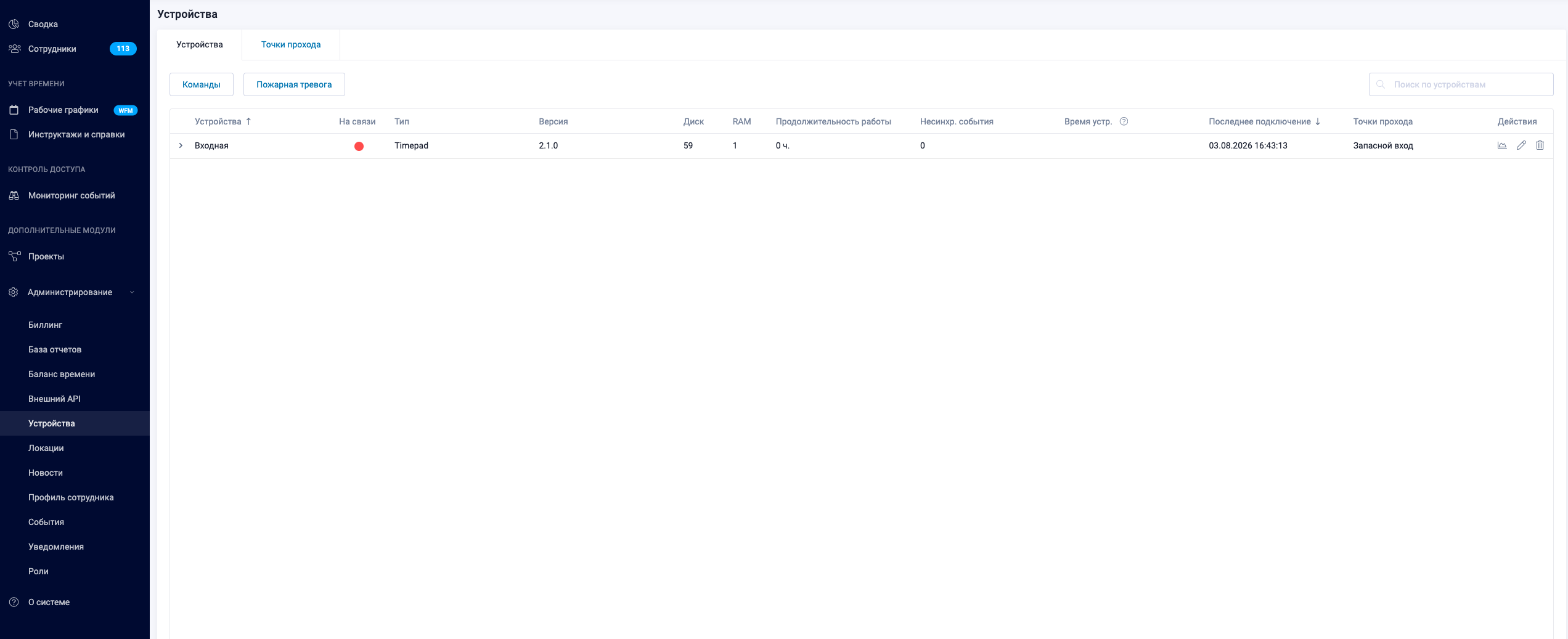Click the Диск column header
This screenshot has height=639, width=1568.
pos(693,121)
